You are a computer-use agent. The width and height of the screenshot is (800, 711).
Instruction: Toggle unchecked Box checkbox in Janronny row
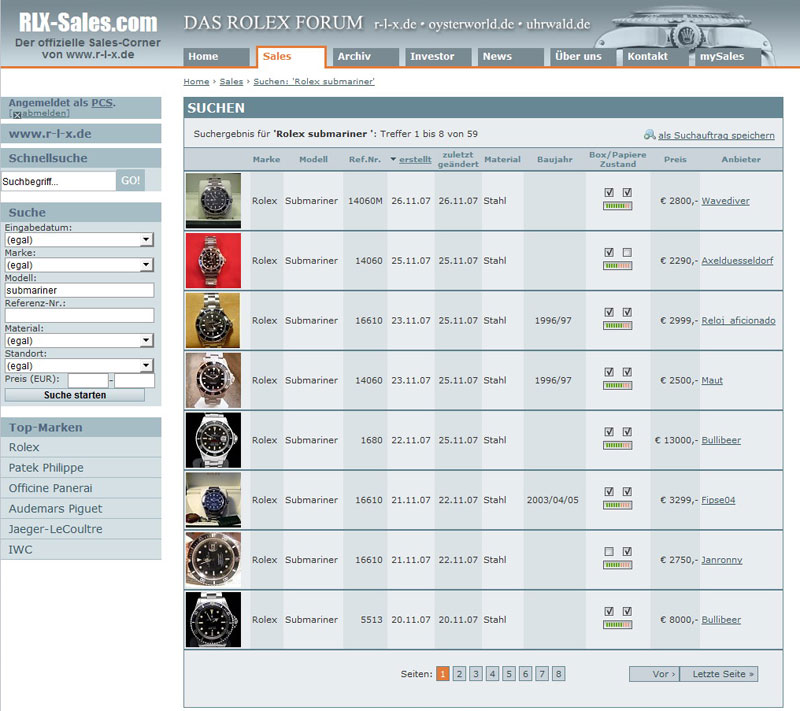coord(609,551)
